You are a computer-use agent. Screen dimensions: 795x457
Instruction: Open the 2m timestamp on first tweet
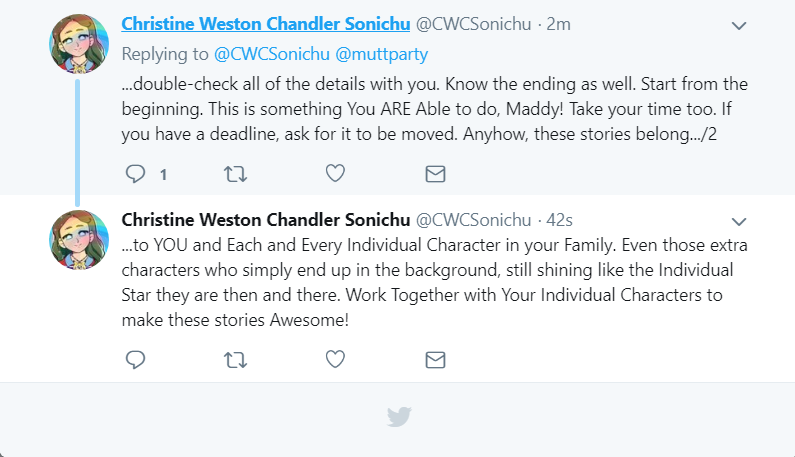pyautogui.click(x=558, y=24)
